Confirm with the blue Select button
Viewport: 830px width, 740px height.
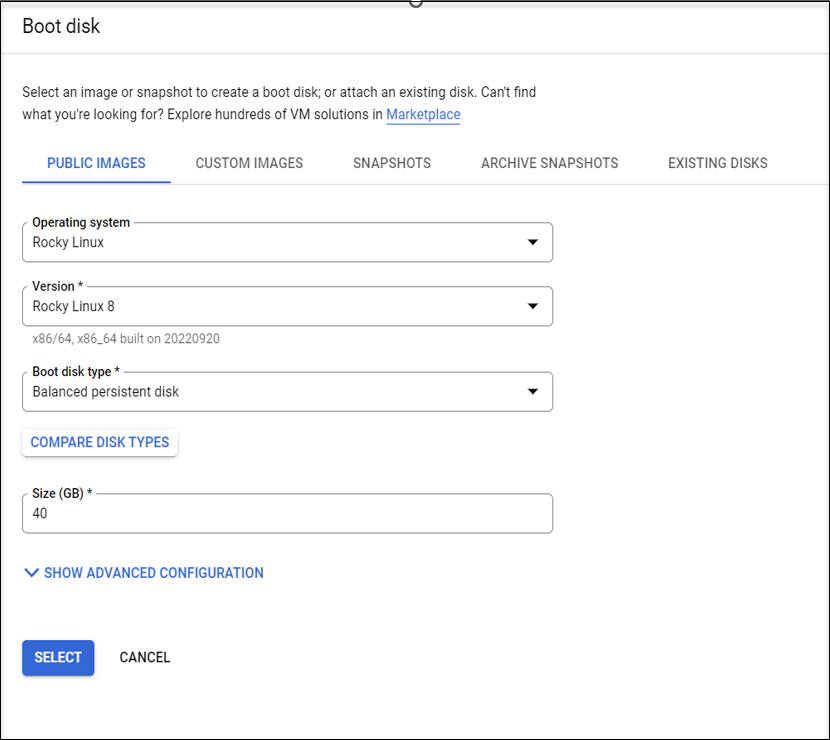[x=58, y=657]
